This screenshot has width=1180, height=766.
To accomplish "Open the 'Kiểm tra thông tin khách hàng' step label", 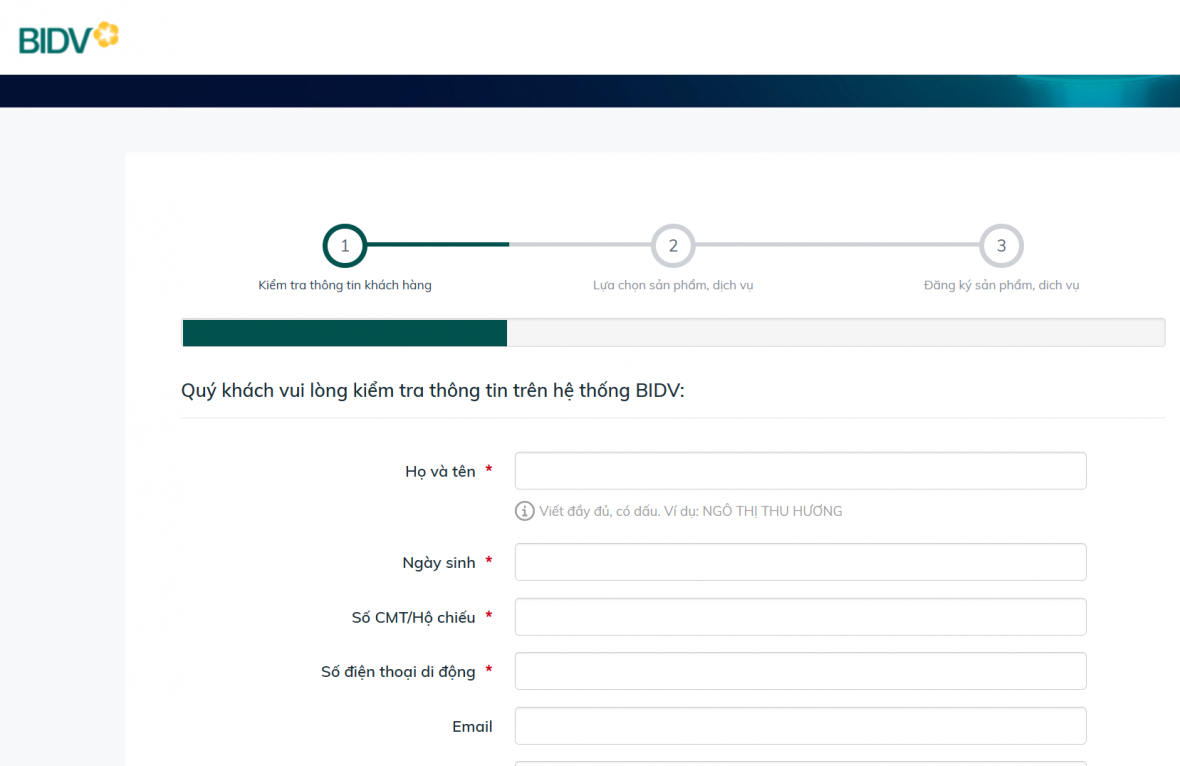I will [345, 285].
